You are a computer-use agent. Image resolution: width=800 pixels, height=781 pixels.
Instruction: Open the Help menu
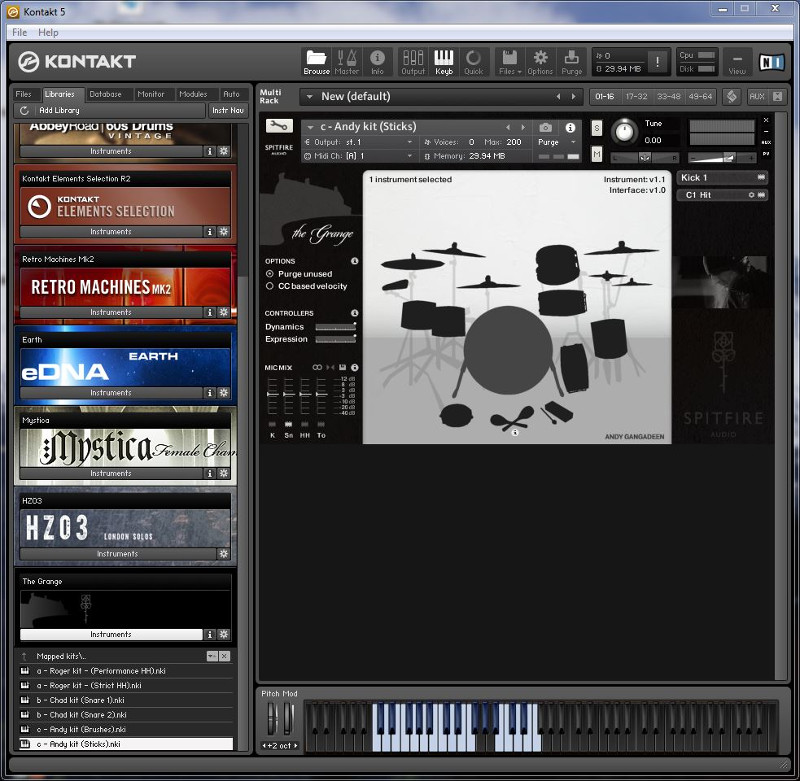click(48, 32)
